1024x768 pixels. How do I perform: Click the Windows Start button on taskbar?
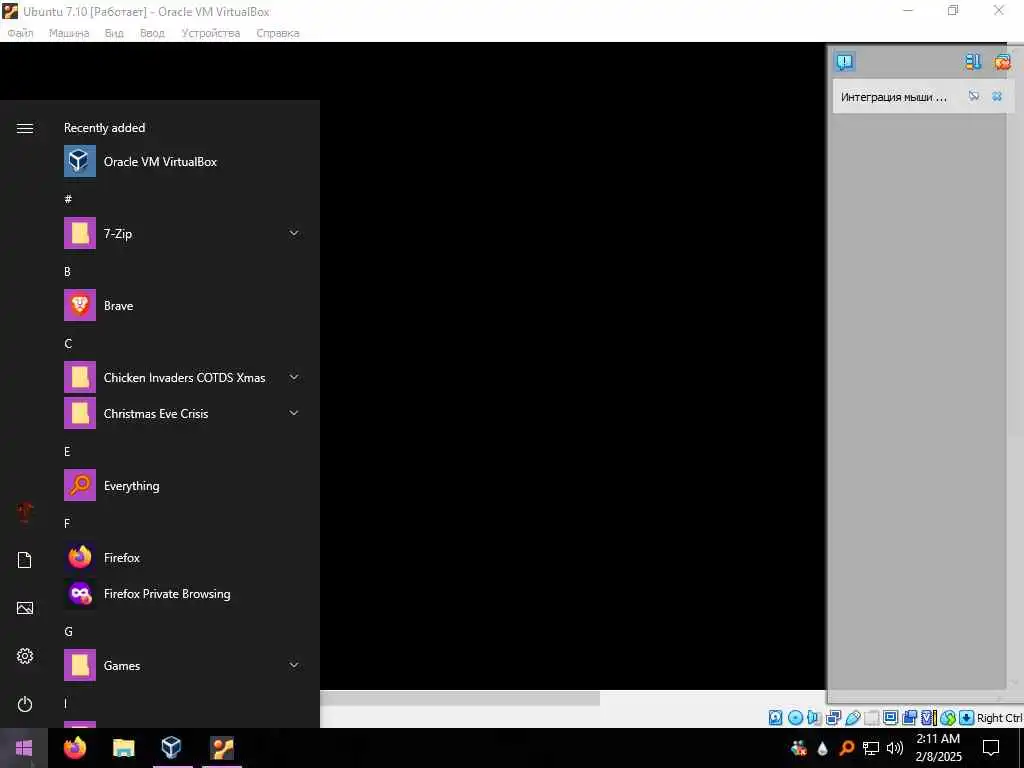pos(24,748)
